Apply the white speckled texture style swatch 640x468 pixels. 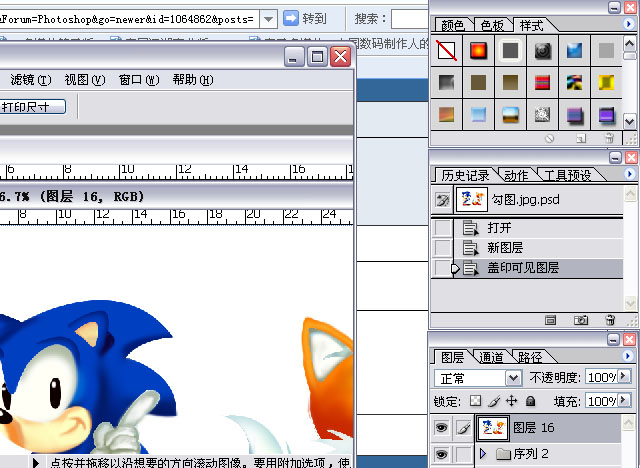542,115
